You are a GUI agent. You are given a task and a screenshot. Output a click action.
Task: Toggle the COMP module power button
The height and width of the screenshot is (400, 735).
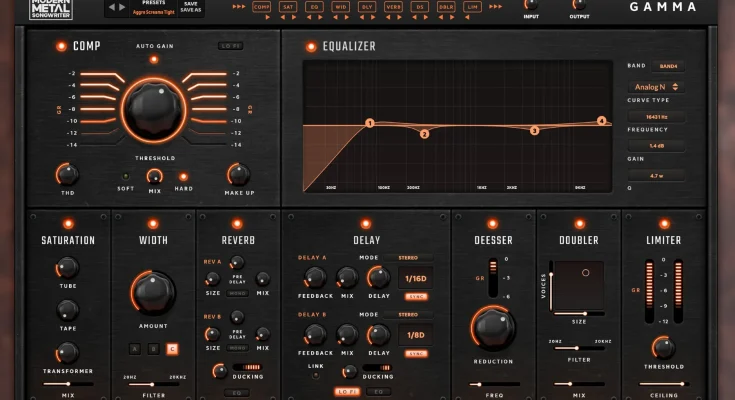click(x=61, y=46)
